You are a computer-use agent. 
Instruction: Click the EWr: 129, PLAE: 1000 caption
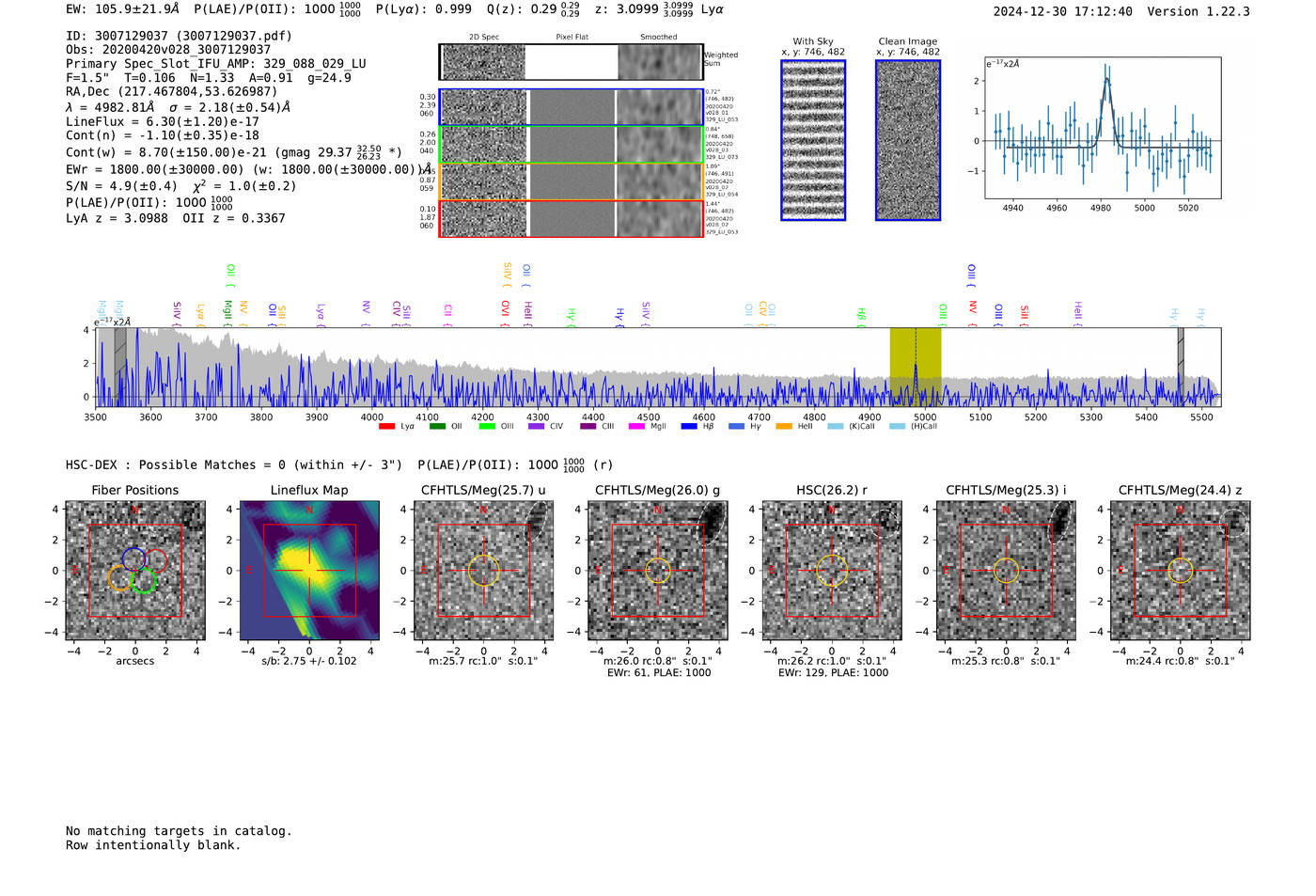[833, 672]
